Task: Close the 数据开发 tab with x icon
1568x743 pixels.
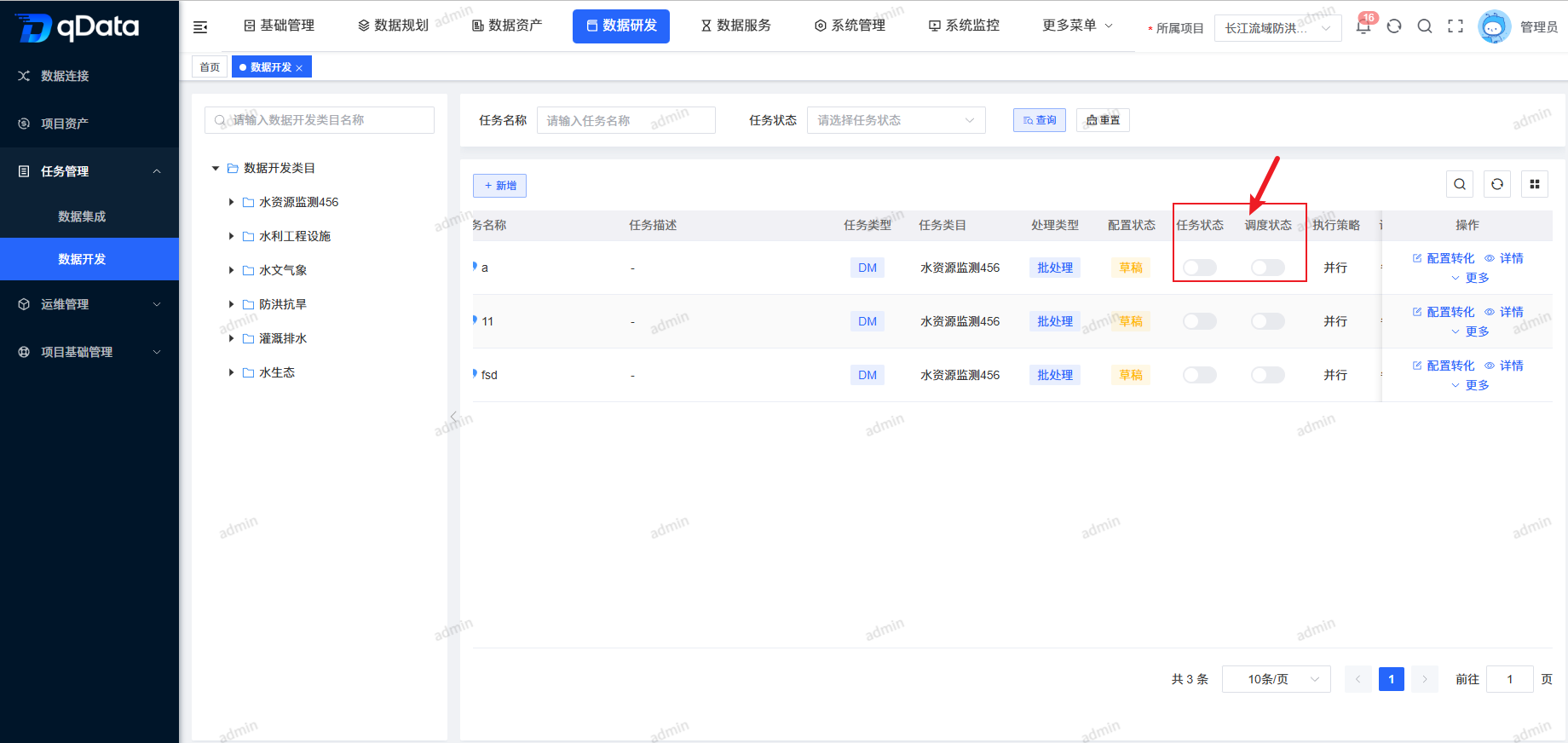Action: 299,68
